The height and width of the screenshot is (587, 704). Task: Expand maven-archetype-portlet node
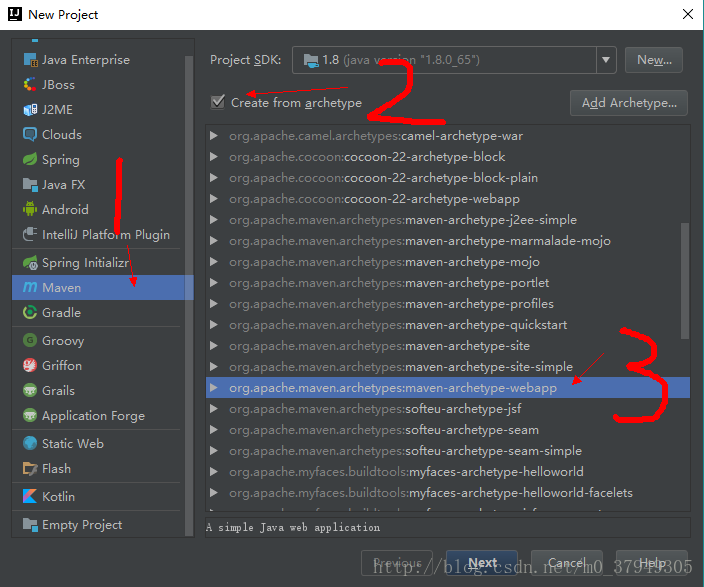click(x=214, y=283)
